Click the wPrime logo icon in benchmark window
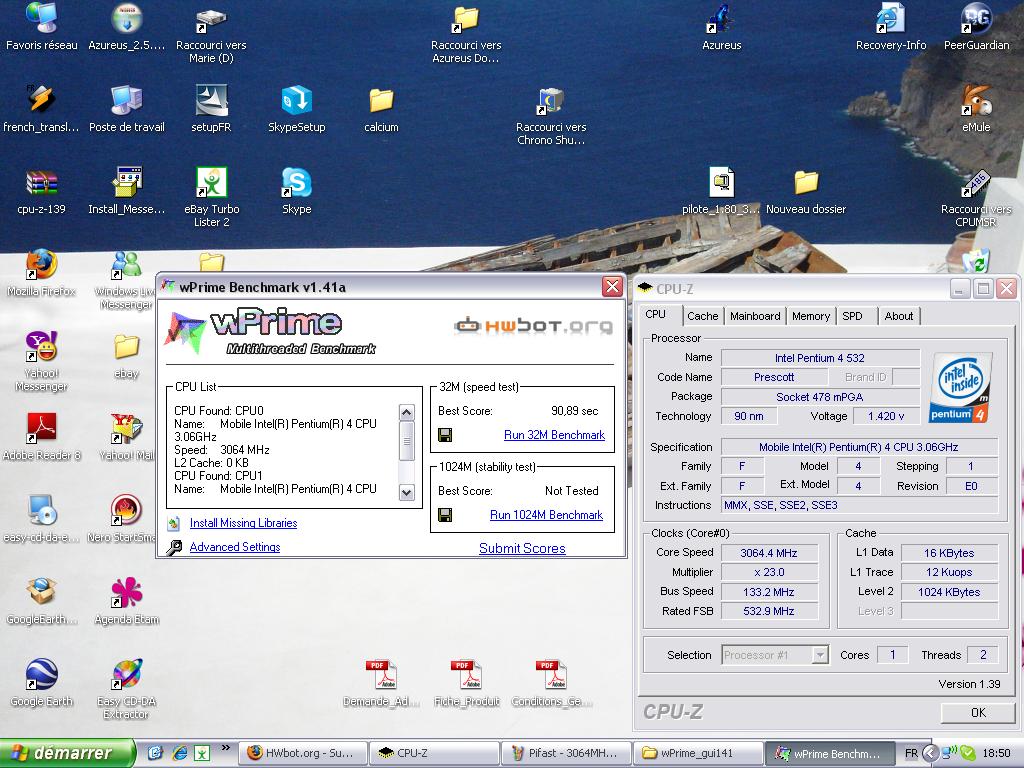This screenshot has width=1024, height=768. pyautogui.click(x=185, y=331)
